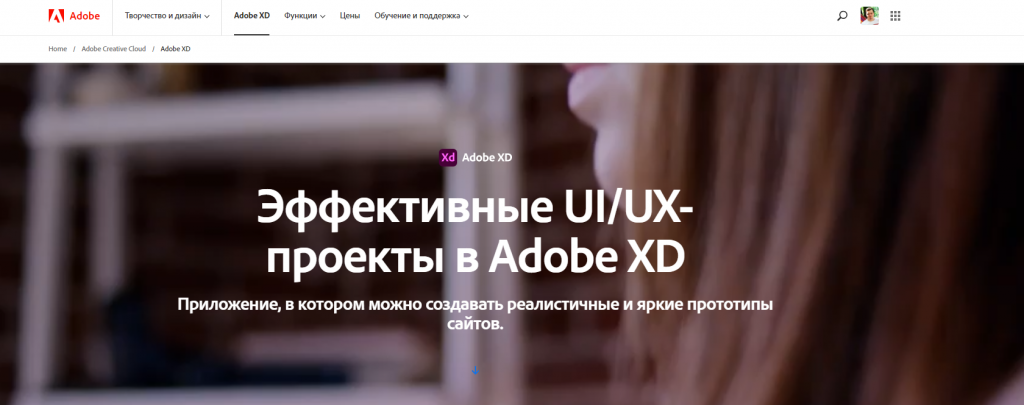The height and width of the screenshot is (405, 1024).
Task: Click the Adobe logo
Action: (x=74, y=16)
